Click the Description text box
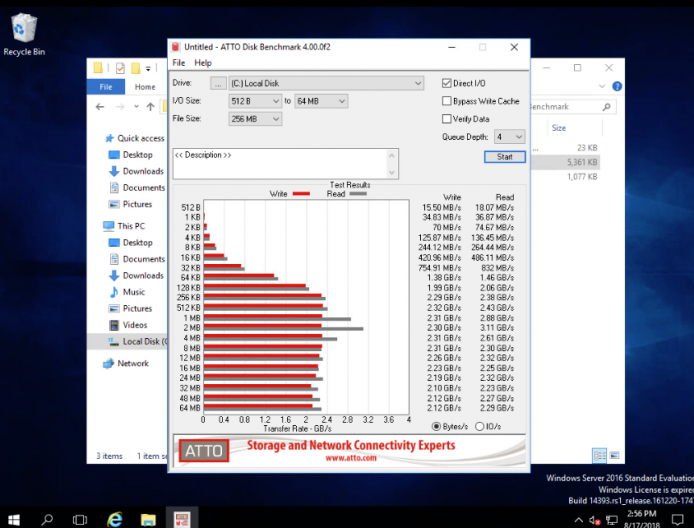The image size is (694, 528). pos(285,164)
